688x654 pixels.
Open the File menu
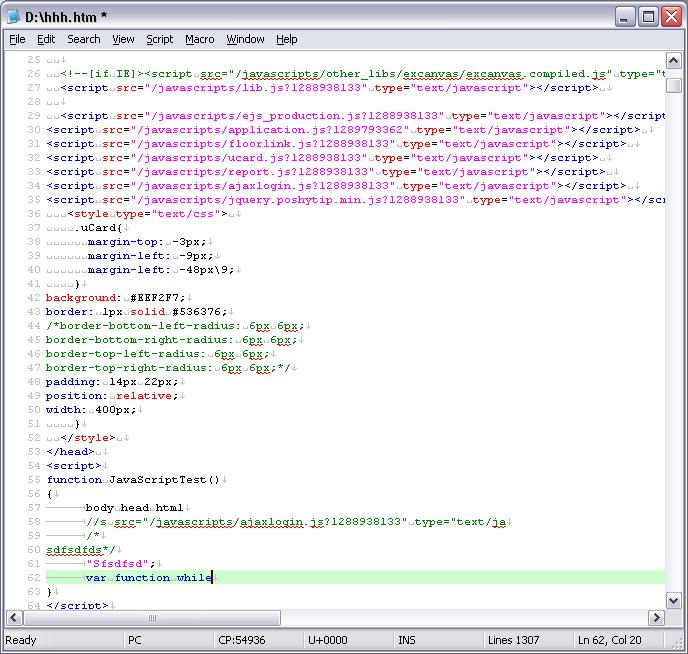pos(17,39)
